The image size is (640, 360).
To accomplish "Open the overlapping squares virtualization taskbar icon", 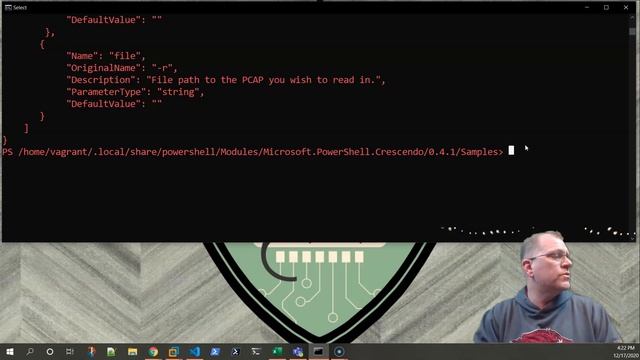I will pos(174,351).
